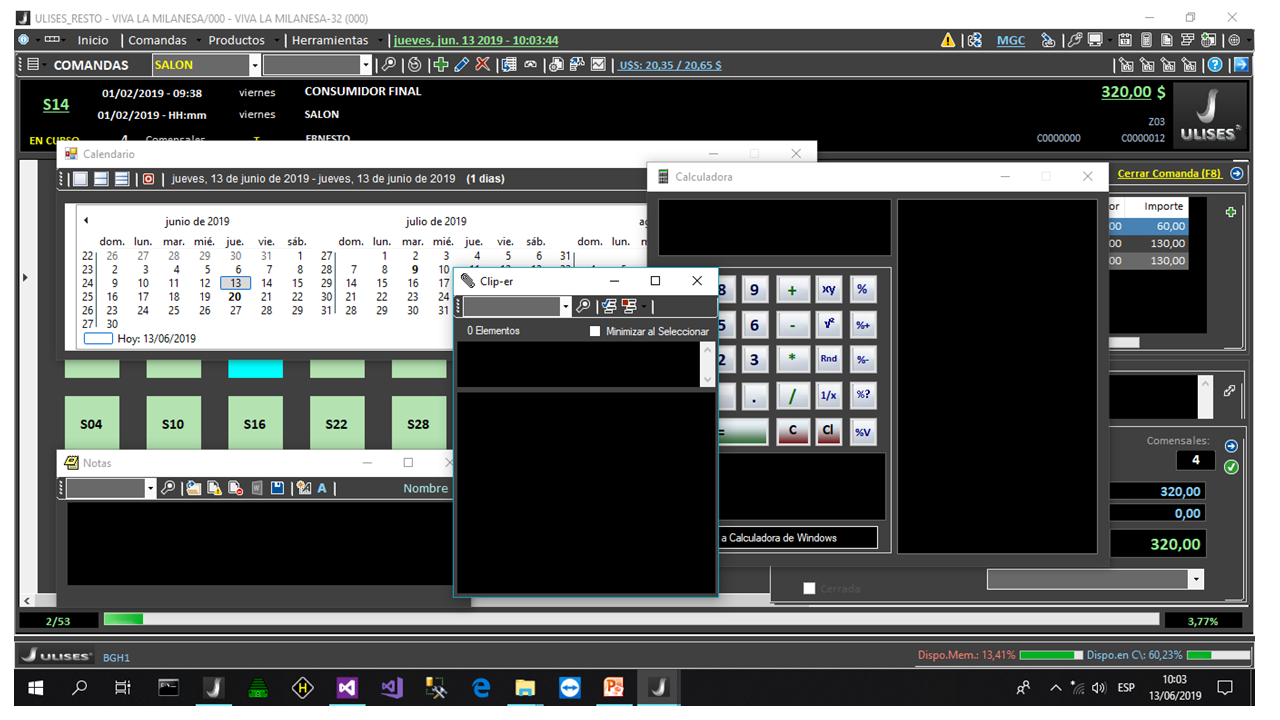
Task: Open the Notas toolbar combo box dropdown
Action: 151,489
